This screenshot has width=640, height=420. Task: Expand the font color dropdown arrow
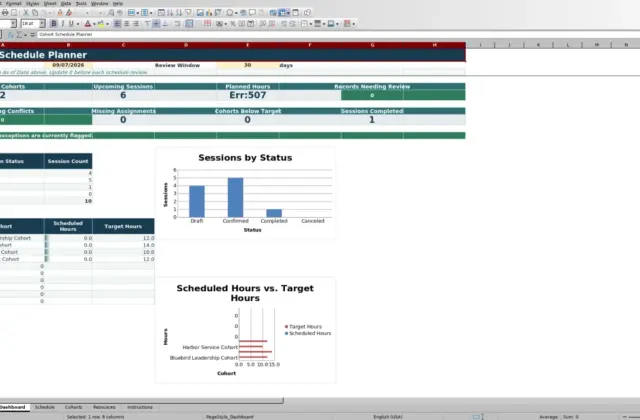click(x=94, y=24)
